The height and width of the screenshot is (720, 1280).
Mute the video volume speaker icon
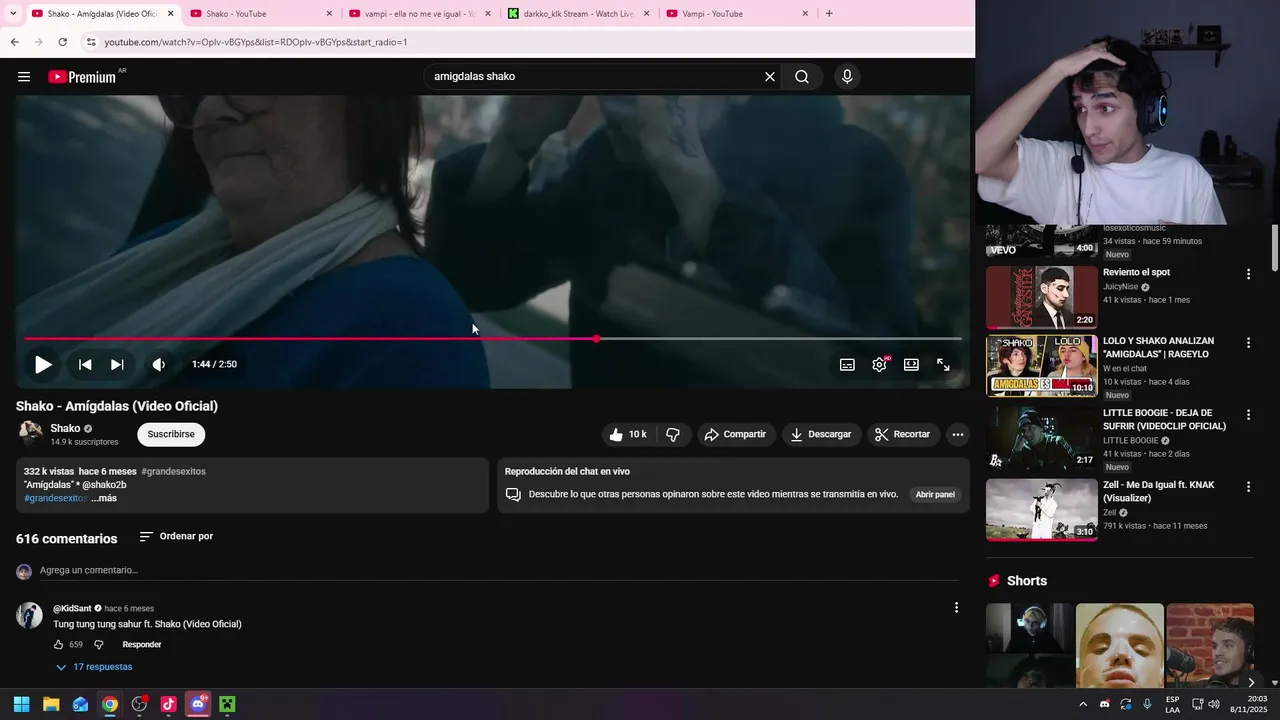pyautogui.click(x=158, y=365)
